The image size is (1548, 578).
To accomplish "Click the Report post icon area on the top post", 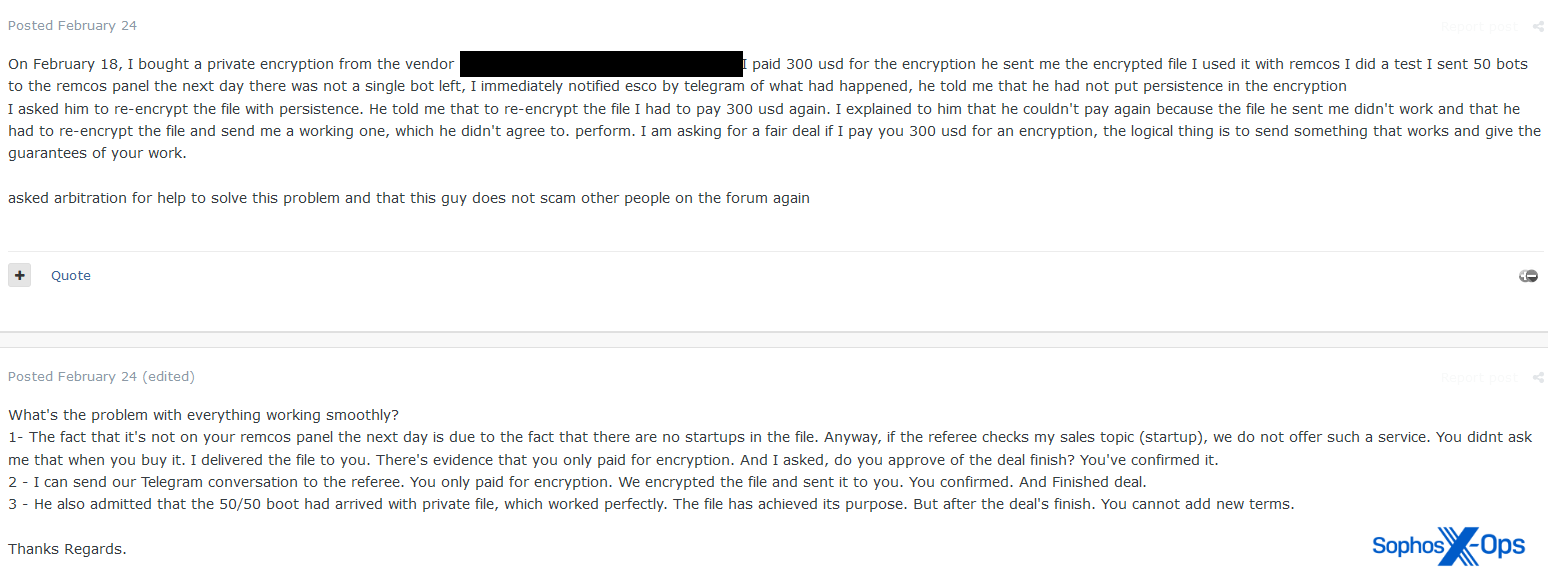I will pyautogui.click(x=1478, y=26).
